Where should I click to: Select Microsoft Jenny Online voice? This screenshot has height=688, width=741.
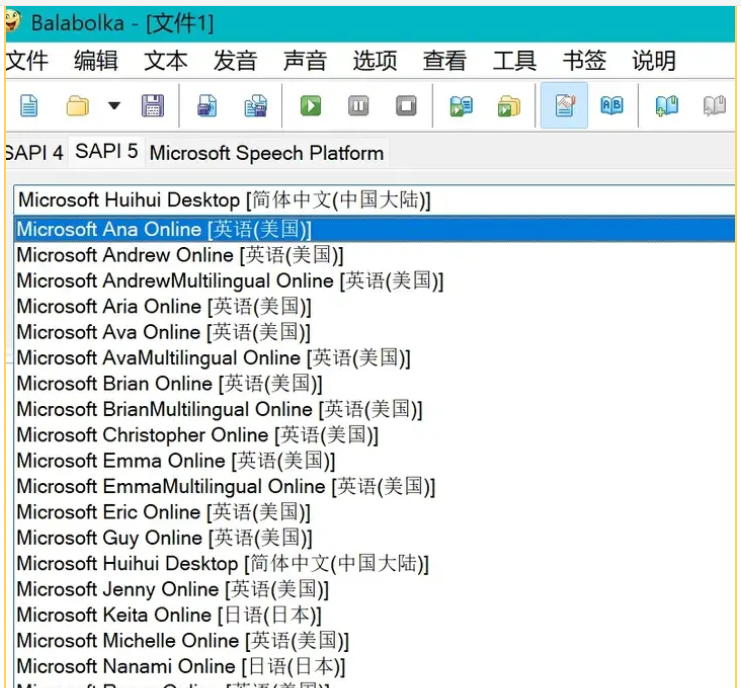pyautogui.click(x=374, y=589)
